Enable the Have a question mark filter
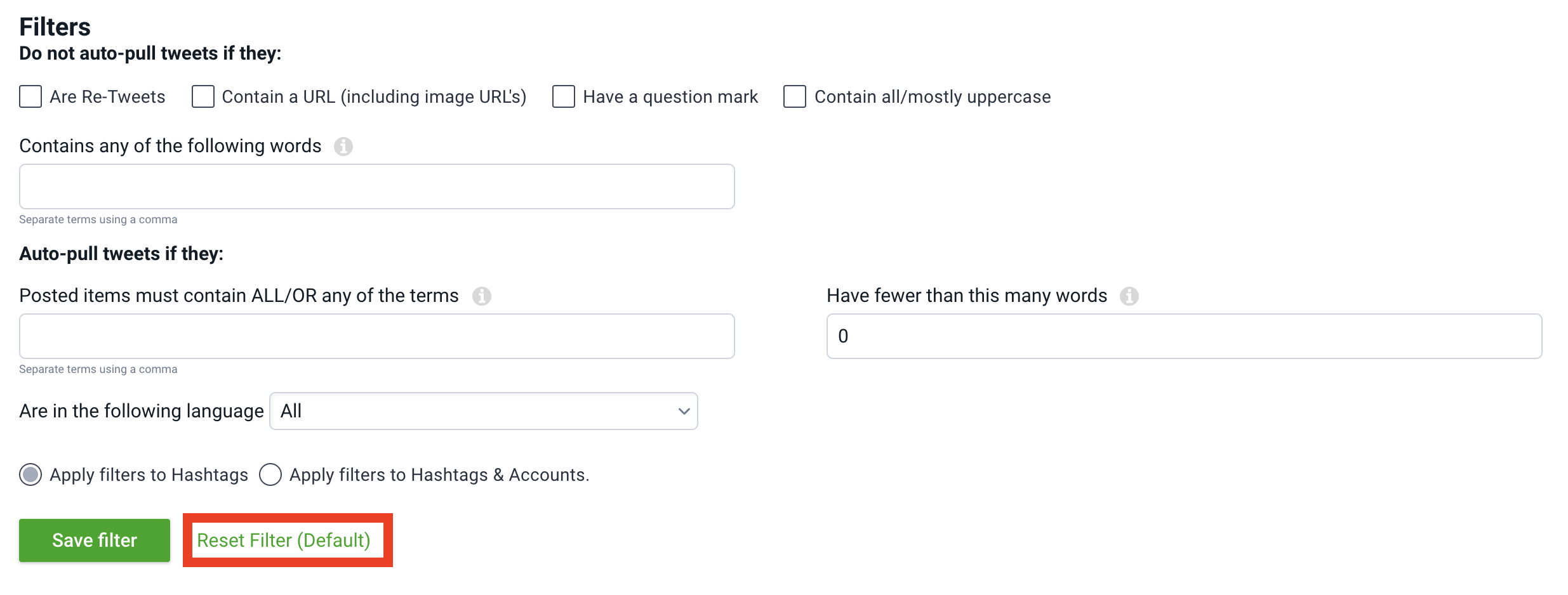Image resolution: width=1568 pixels, height=595 pixels. tap(563, 96)
